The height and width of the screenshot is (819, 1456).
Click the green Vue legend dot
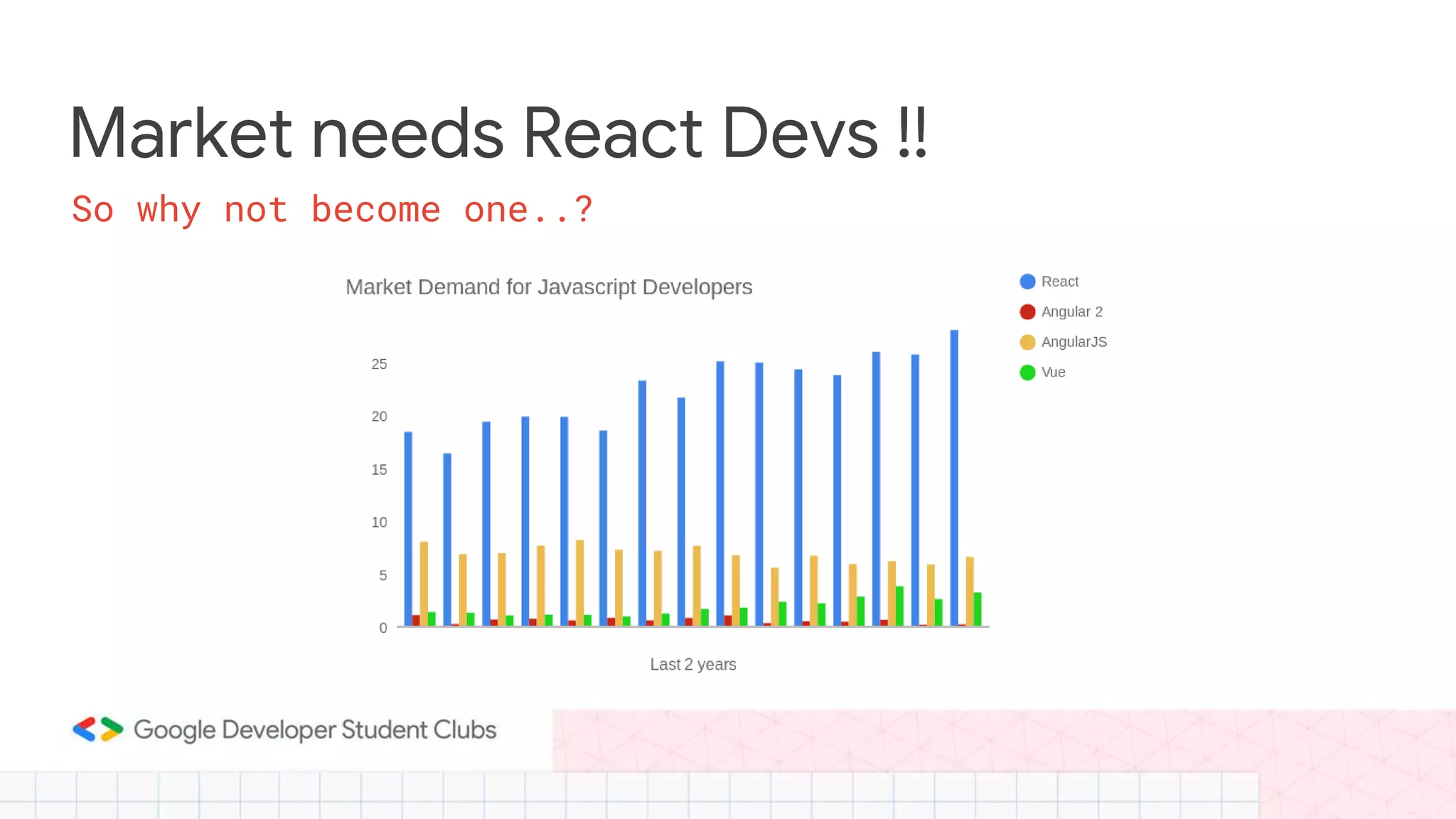1027,373
